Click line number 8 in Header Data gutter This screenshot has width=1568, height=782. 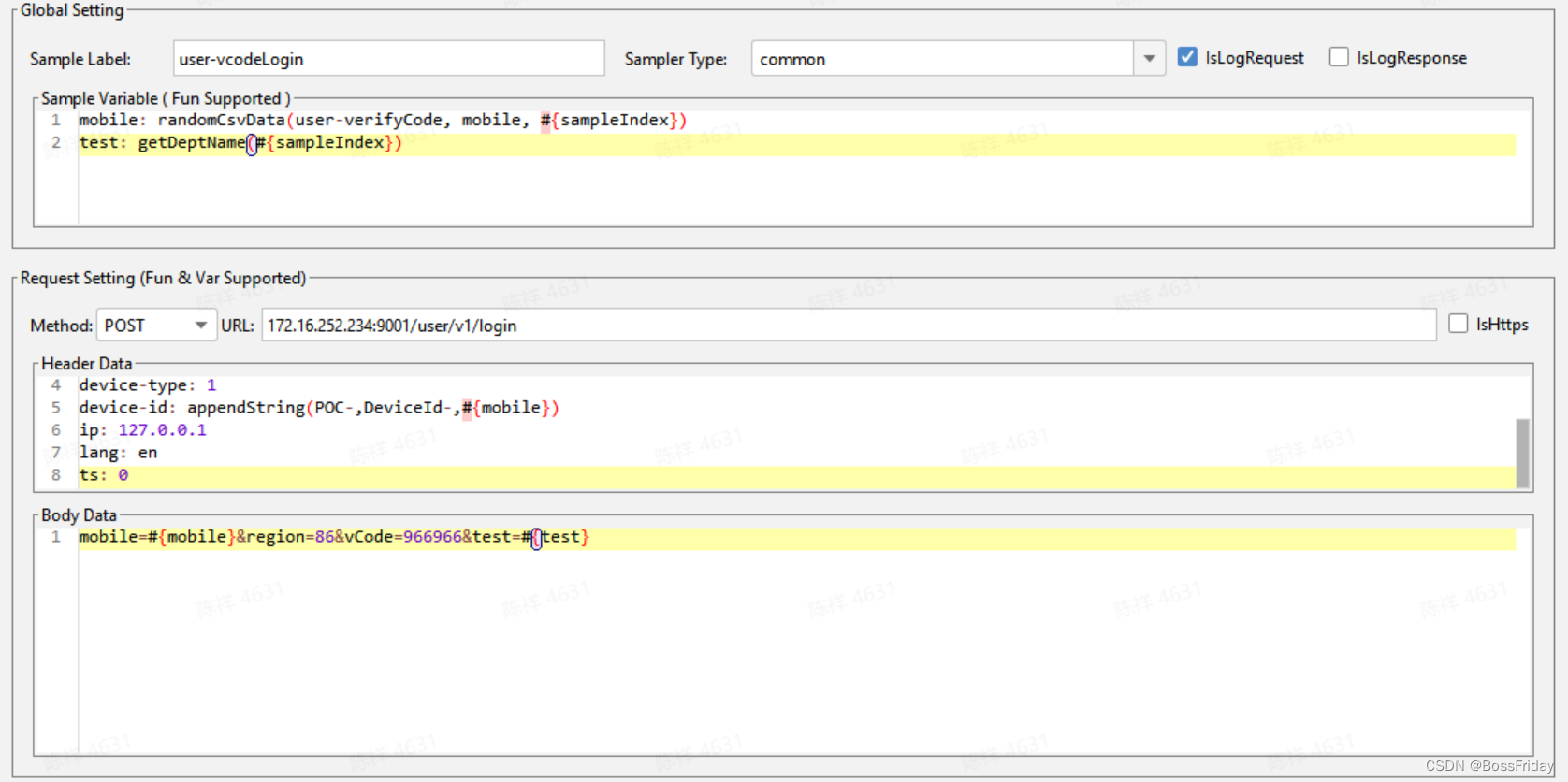coord(56,475)
